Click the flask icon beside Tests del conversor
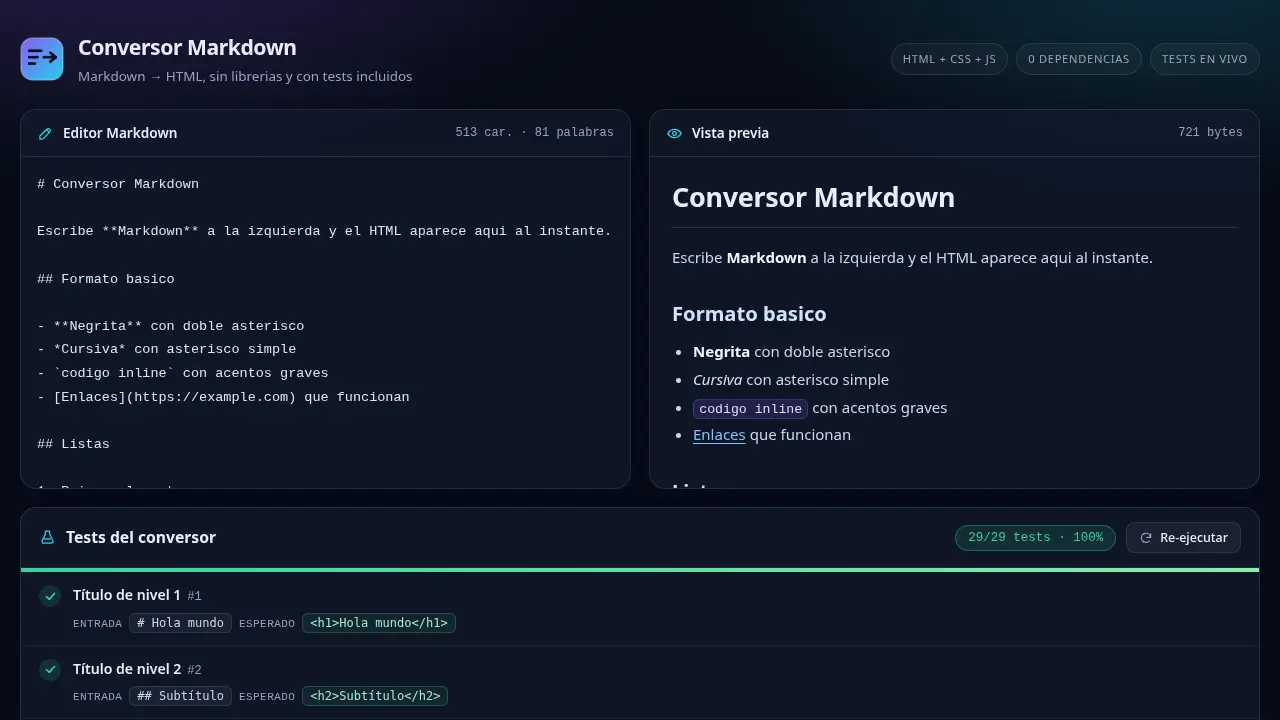 click(47, 537)
